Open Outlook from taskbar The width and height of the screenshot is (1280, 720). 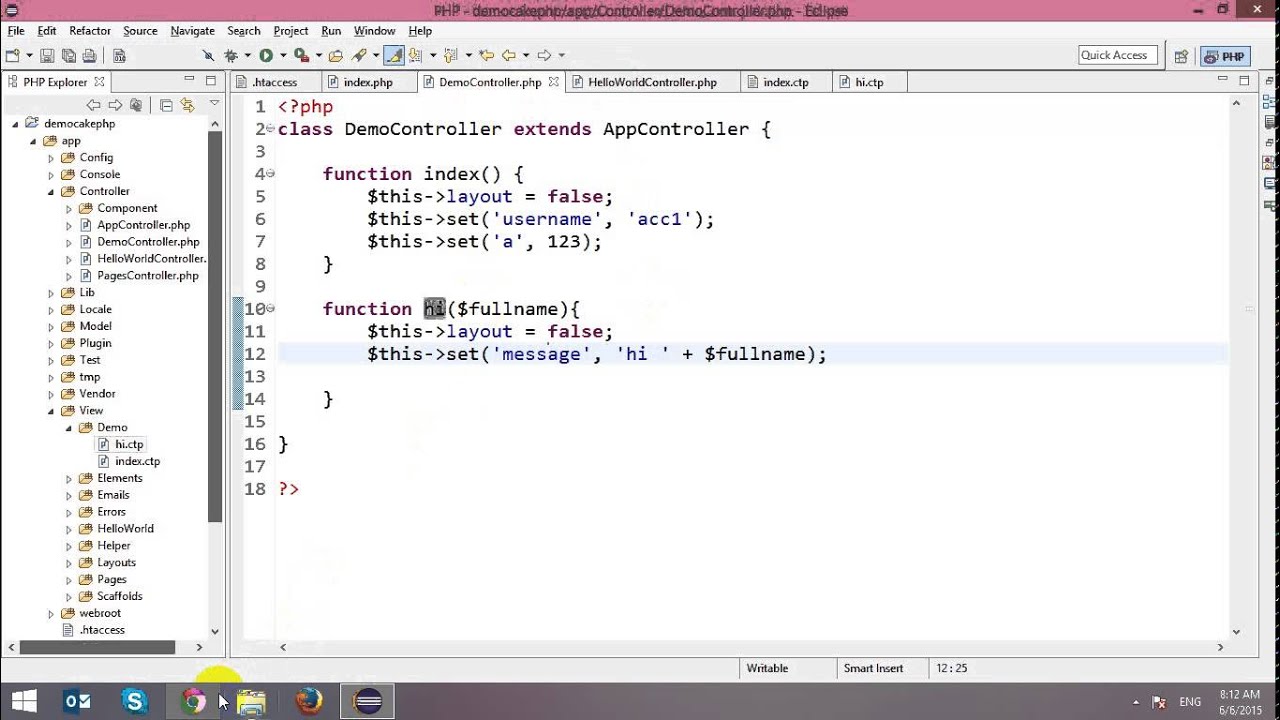point(77,701)
